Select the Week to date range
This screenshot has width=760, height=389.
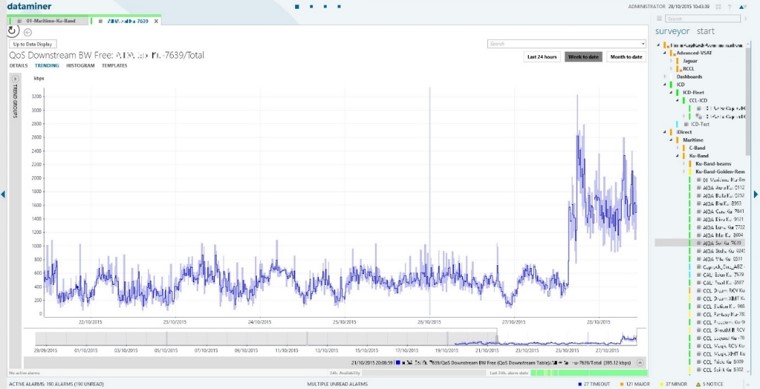click(x=584, y=57)
